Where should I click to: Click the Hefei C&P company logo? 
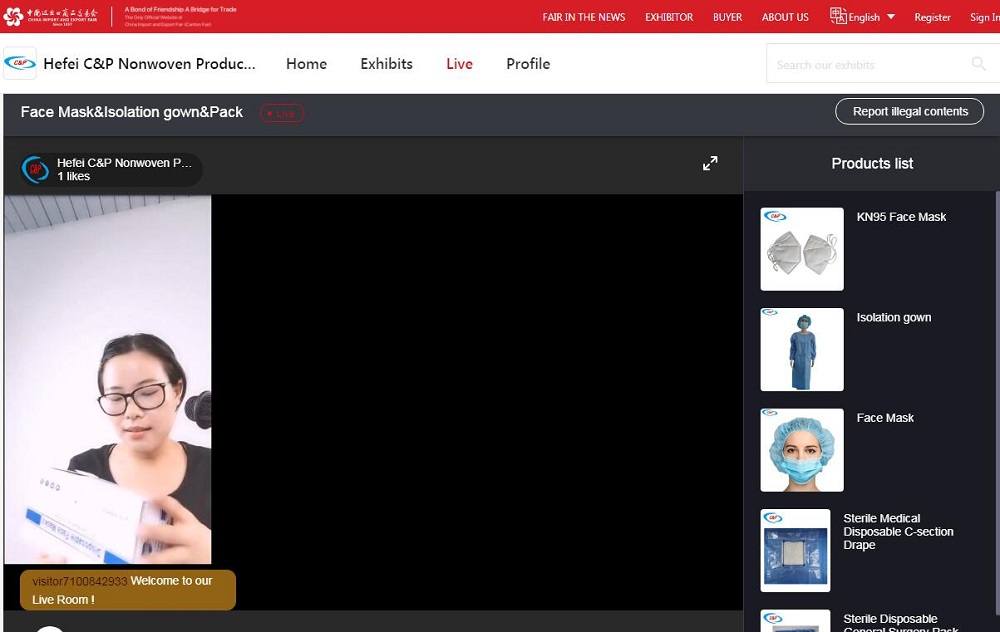(20, 63)
